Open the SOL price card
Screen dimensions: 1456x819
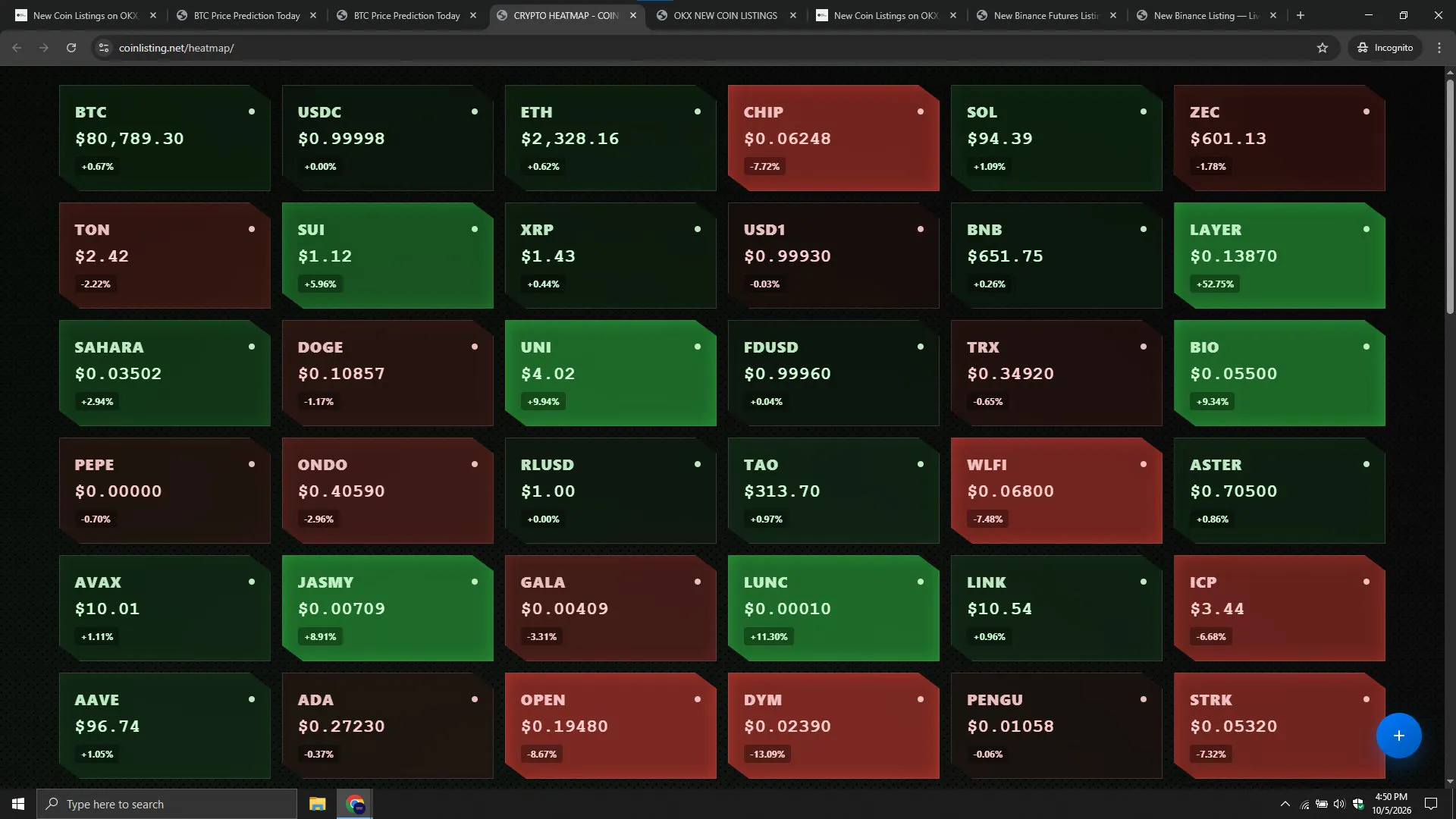pyautogui.click(x=1056, y=138)
